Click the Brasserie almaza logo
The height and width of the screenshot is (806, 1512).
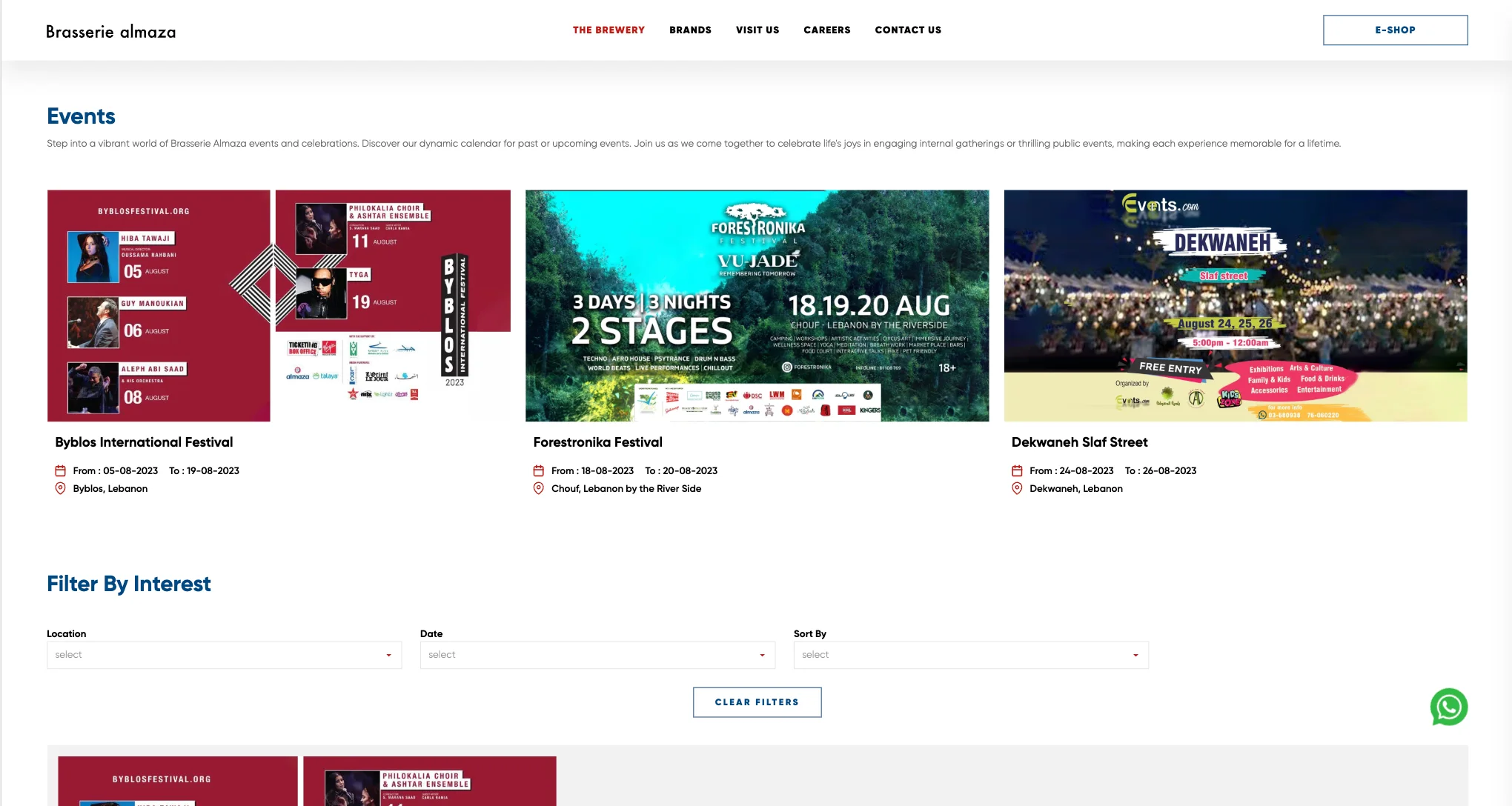click(111, 31)
